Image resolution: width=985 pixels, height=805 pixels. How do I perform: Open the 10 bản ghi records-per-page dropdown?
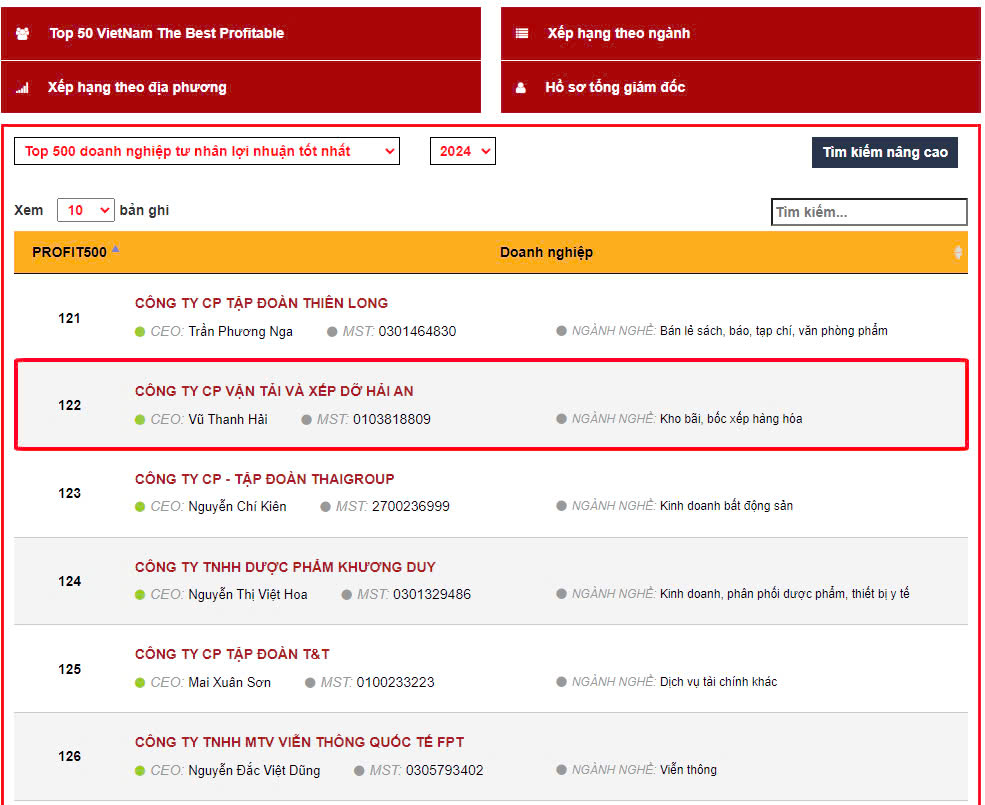[85, 211]
